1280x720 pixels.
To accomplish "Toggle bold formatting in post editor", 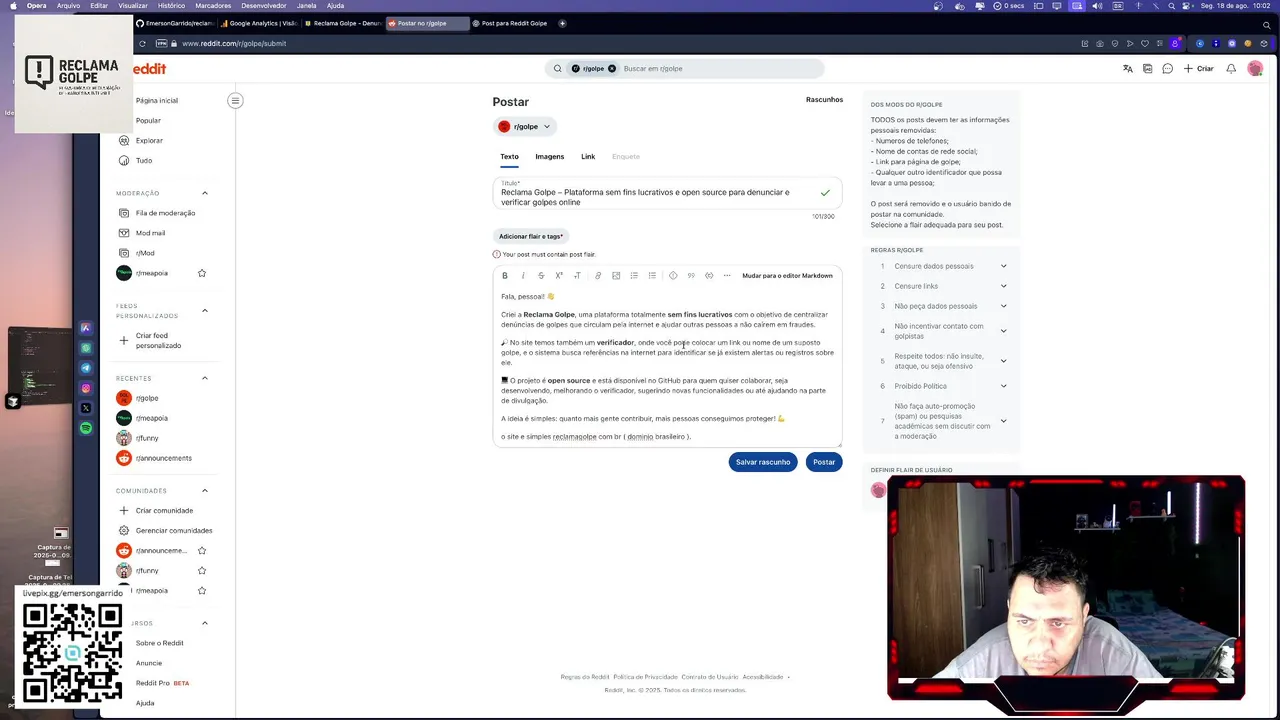I will [x=505, y=276].
